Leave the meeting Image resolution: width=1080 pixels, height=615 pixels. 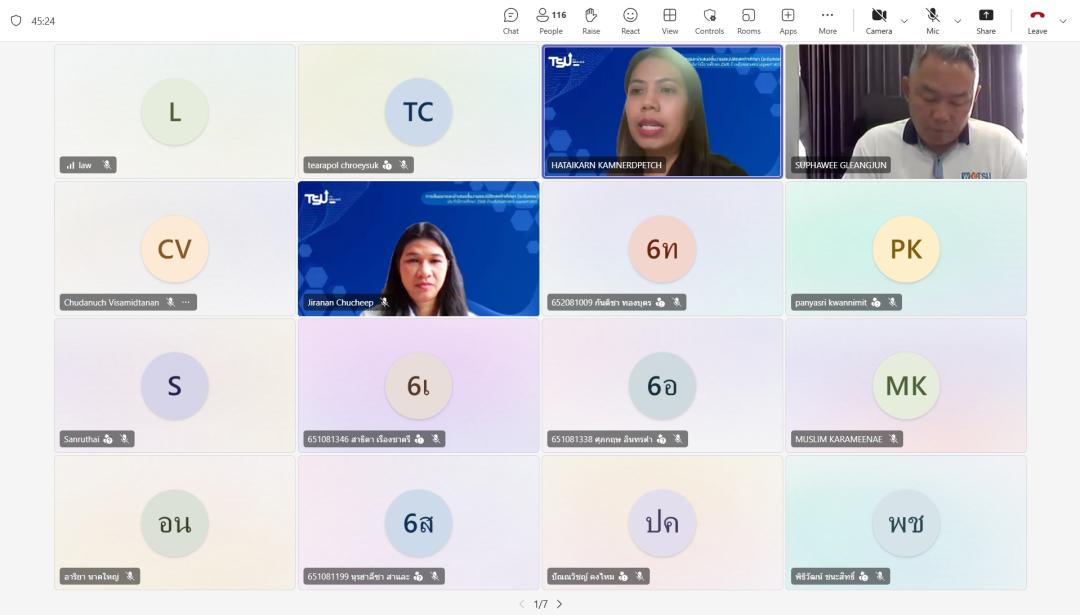click(x=1037, y=21)
